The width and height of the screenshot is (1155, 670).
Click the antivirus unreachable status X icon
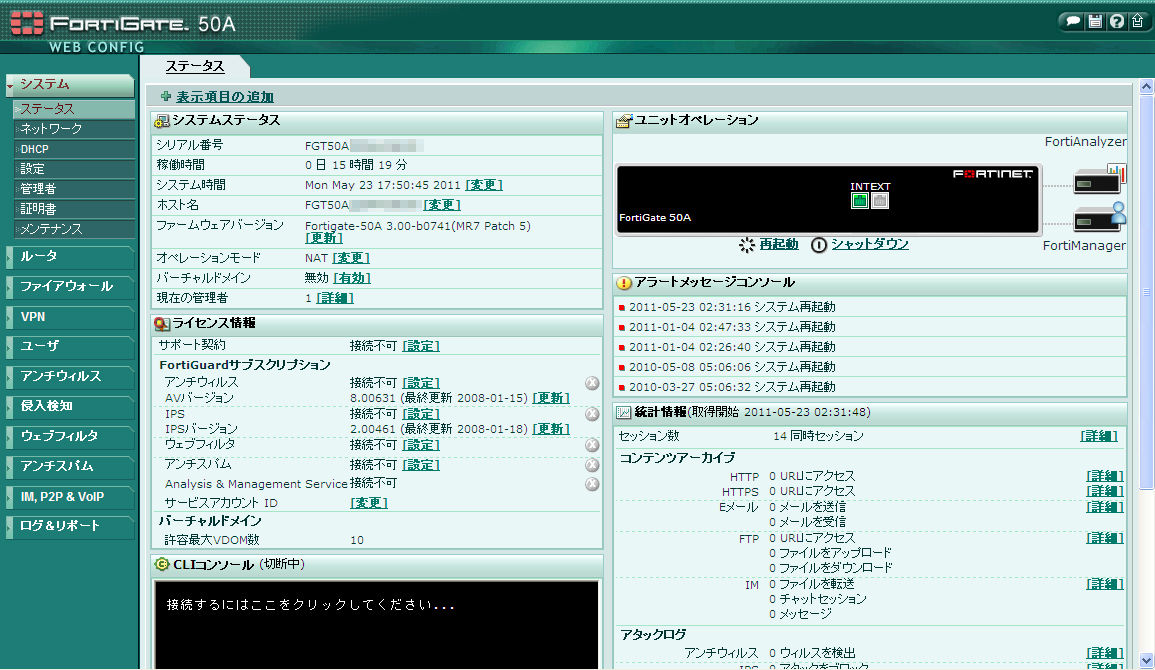(592, 383)
